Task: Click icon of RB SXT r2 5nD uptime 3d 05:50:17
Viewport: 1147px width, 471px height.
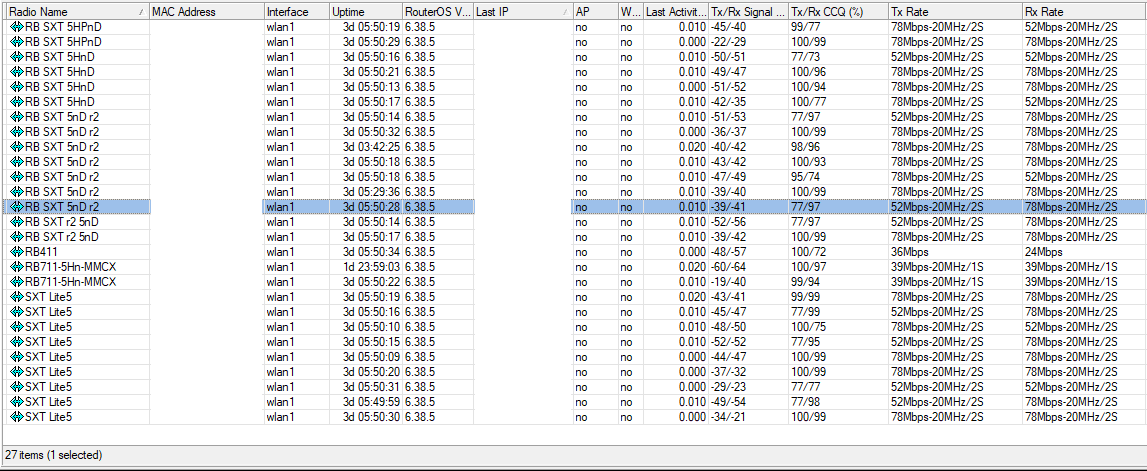Action: (18, 237)
